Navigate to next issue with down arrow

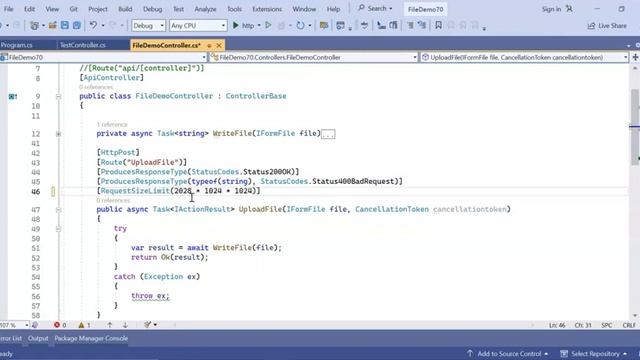(x=125, y=325)
